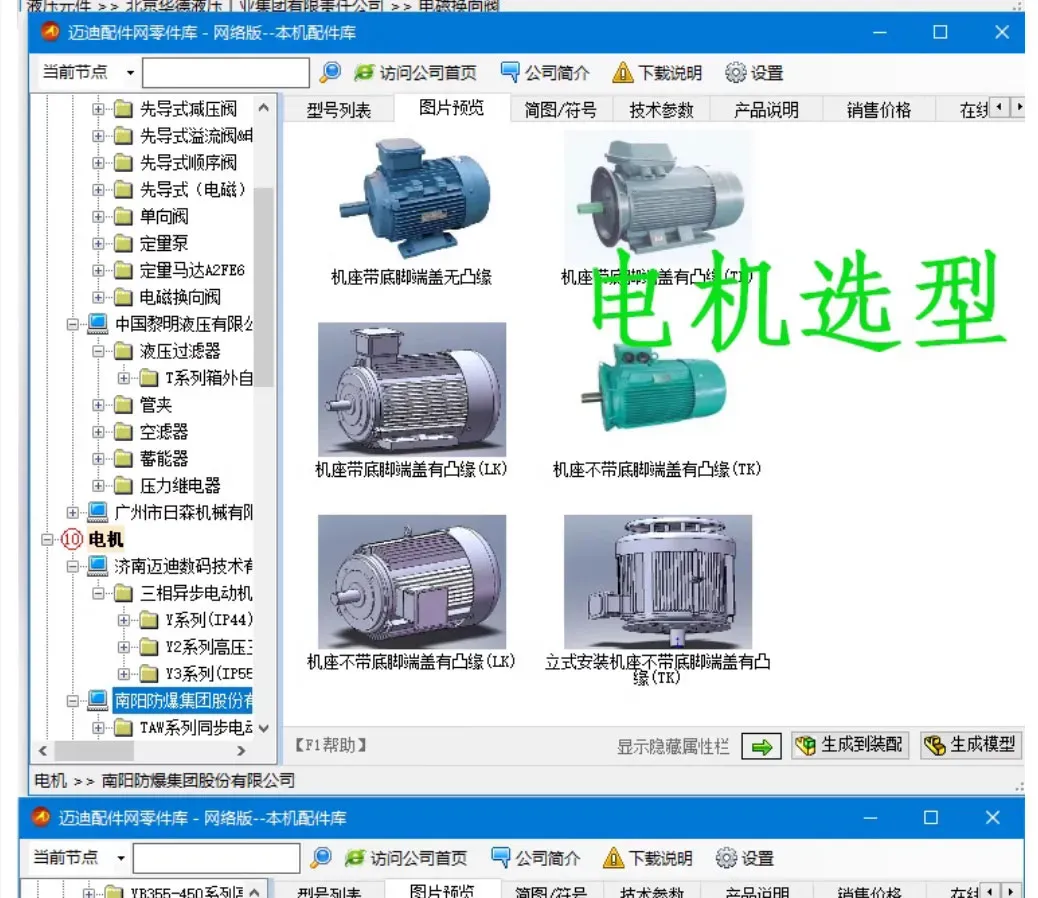1038x898 pixels.
Task: Click the 【F1帮助】 text
Action: tap(331, 746)
